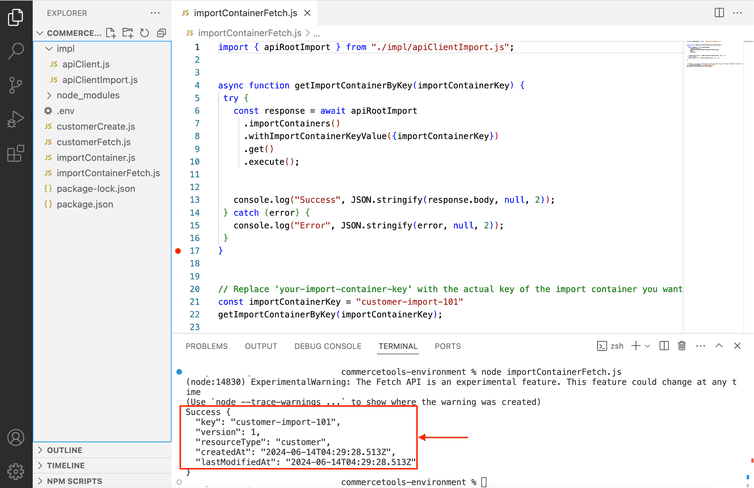The height and width of the screenshot is (488, 754).
Task: Open Source Control view
Action: (15, 85)
